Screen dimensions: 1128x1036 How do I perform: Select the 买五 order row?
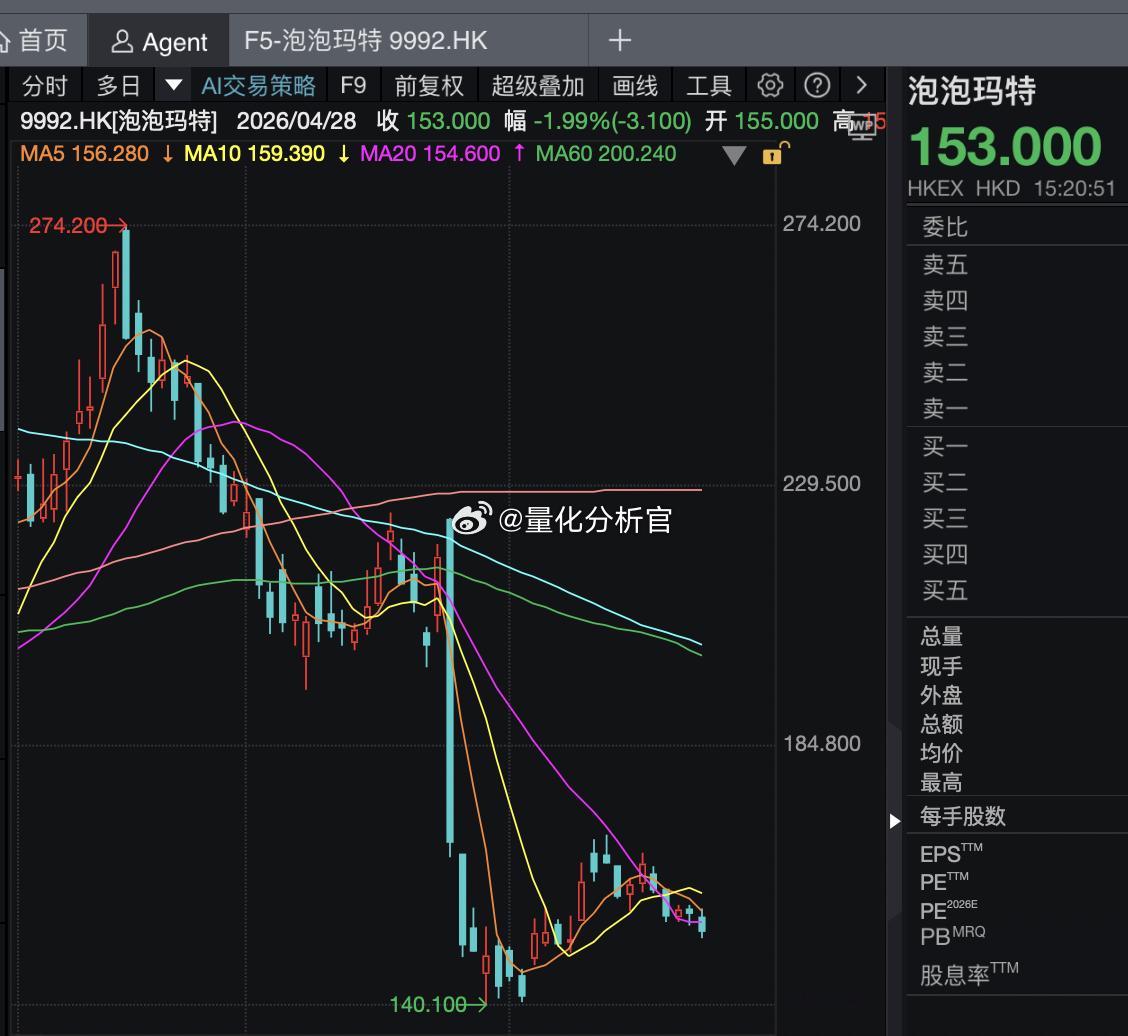click(x=1017, y=591)
